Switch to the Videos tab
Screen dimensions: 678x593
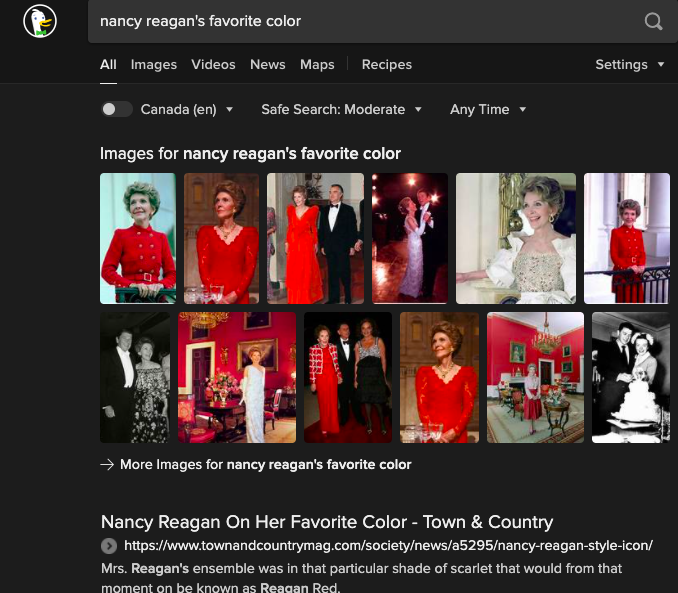pos(214,64)
